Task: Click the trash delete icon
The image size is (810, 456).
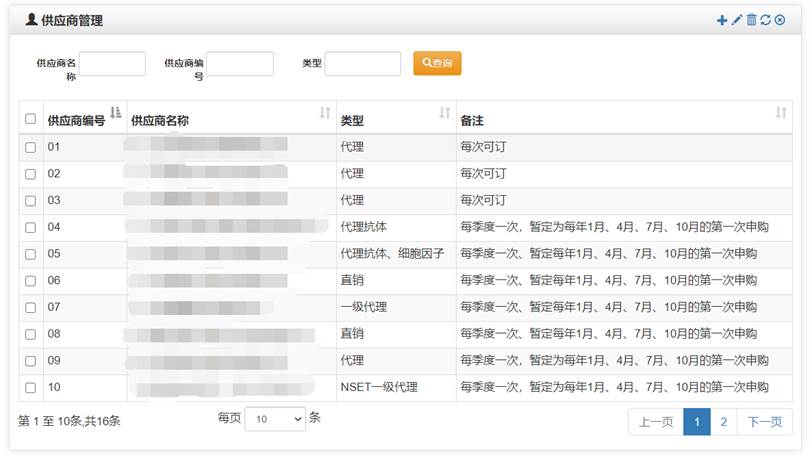Action: [751, 20]
